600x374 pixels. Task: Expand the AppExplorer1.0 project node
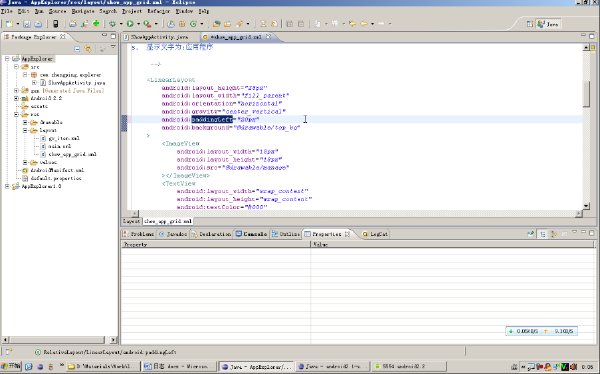(7, 186)
